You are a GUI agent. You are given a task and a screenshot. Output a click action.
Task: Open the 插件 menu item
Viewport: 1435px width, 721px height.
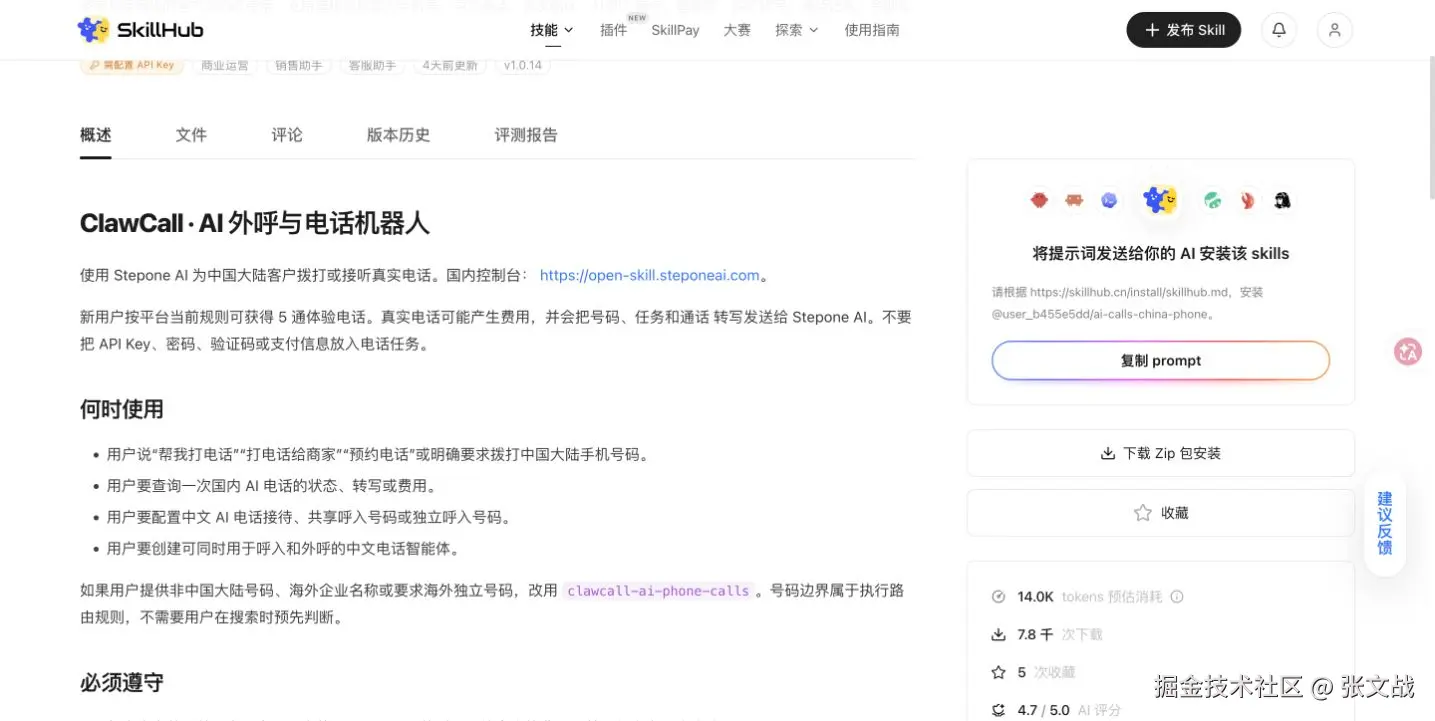[613, 30]
